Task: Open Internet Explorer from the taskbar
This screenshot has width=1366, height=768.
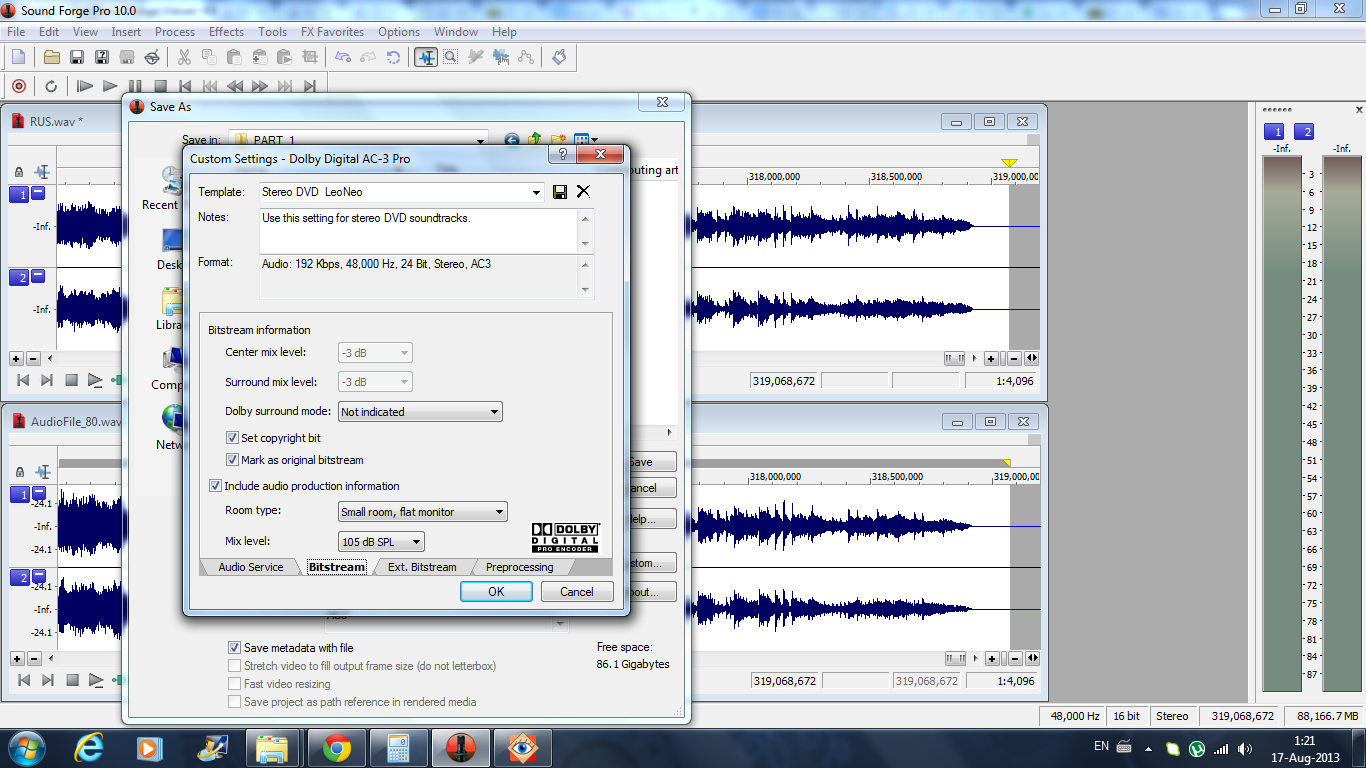Action: (x=89, y=748)
